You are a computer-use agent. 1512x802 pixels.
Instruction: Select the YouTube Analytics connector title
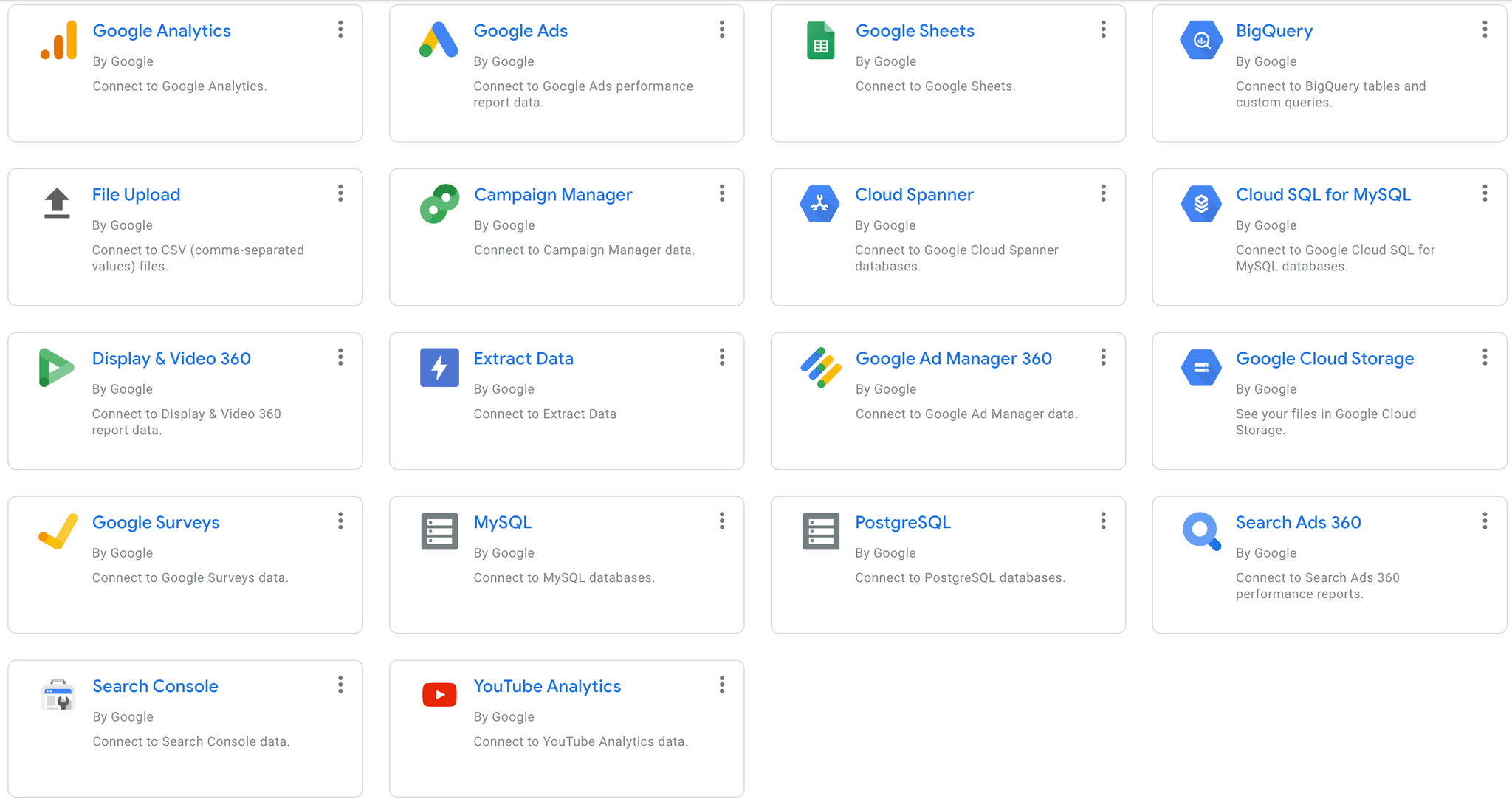tap(547, 687)
